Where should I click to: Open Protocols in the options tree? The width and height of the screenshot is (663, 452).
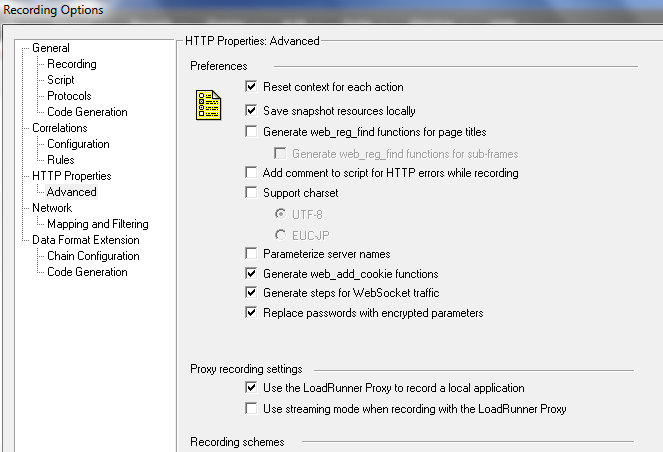point(69,96)
